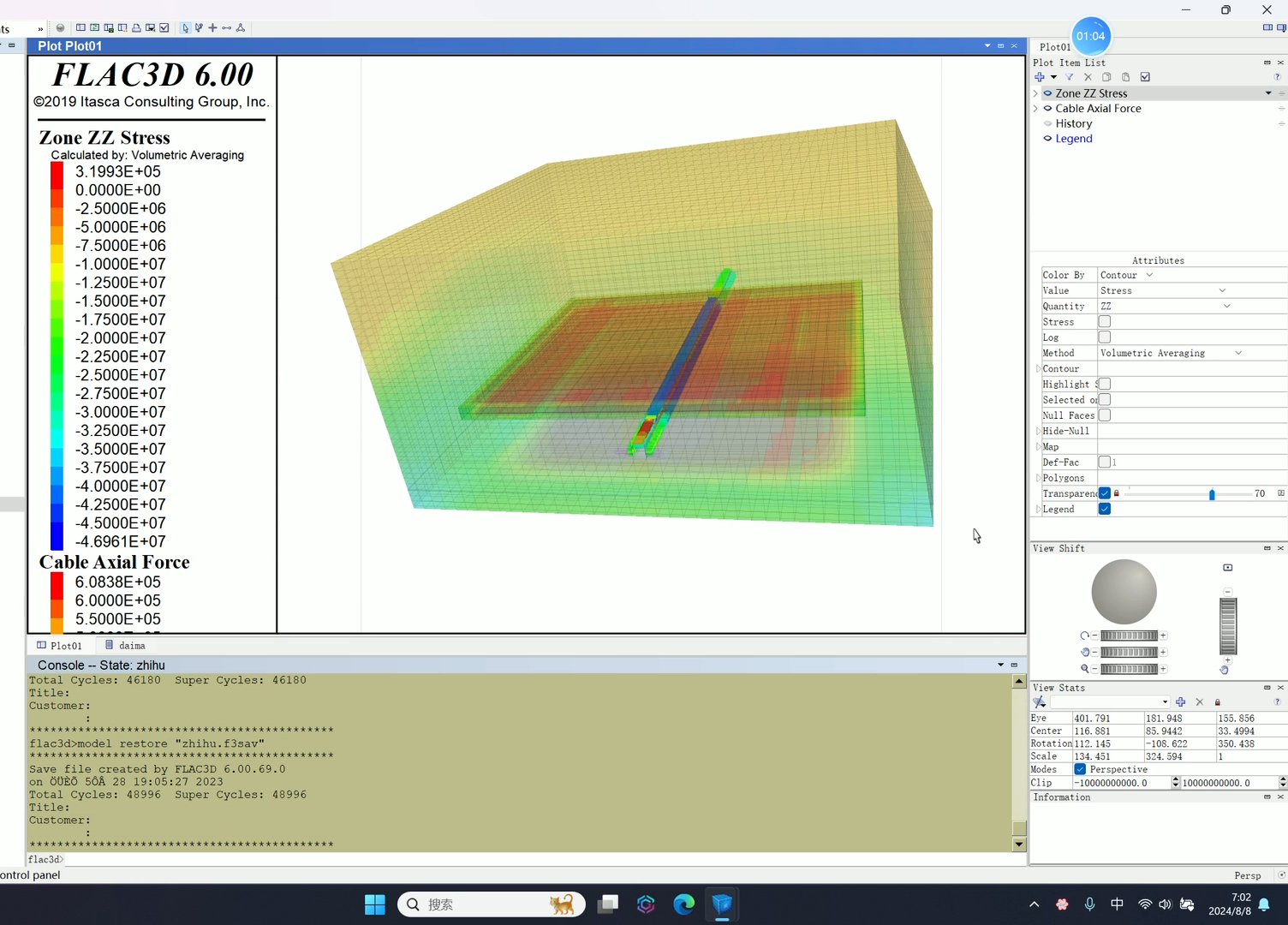This screenshot has height=925, width=1288.
Task: Select the Plot01 tab in right panel
Action: [x=1055, y=47]
